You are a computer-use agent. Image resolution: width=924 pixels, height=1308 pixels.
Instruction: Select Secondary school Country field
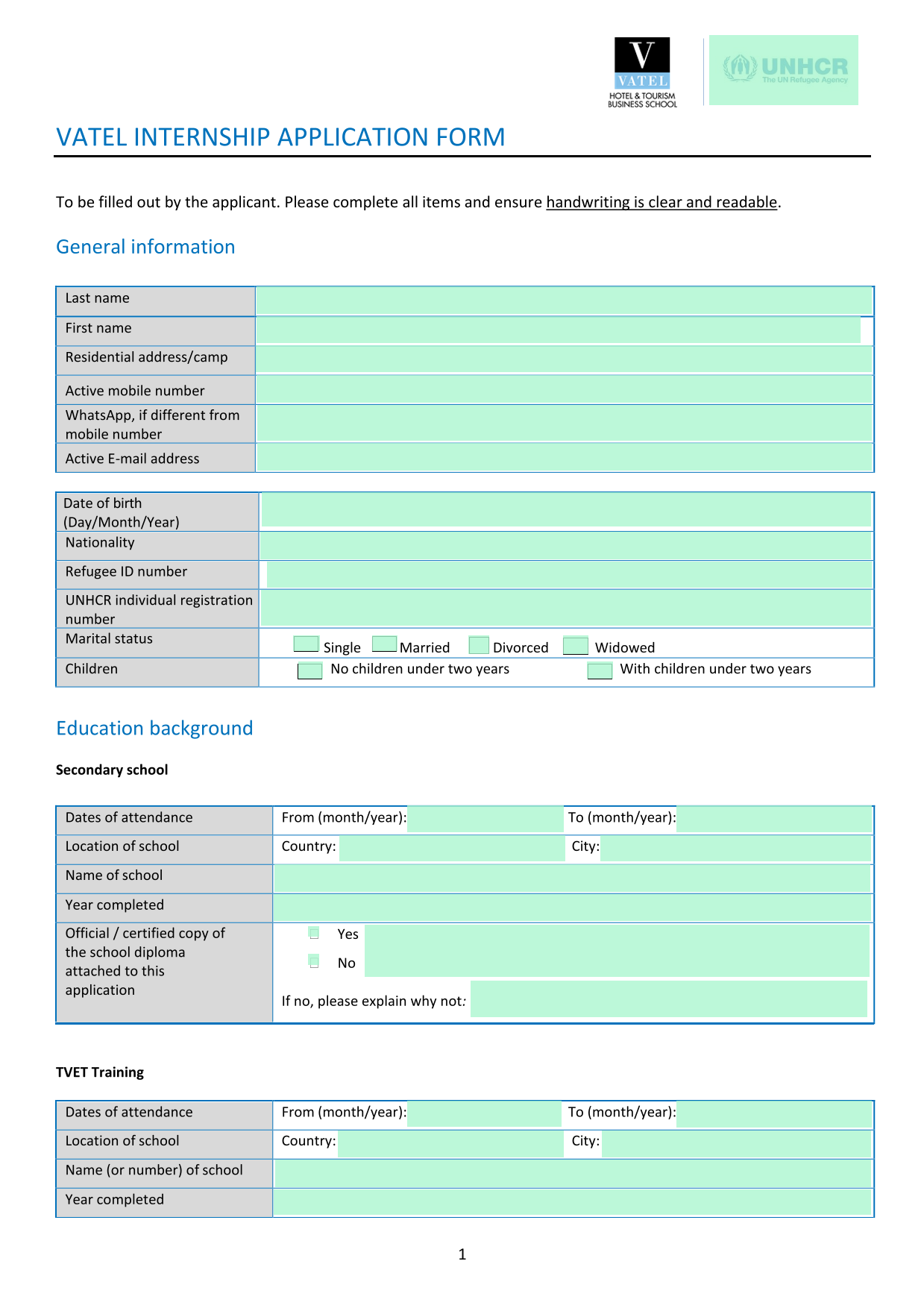[452, 848]
